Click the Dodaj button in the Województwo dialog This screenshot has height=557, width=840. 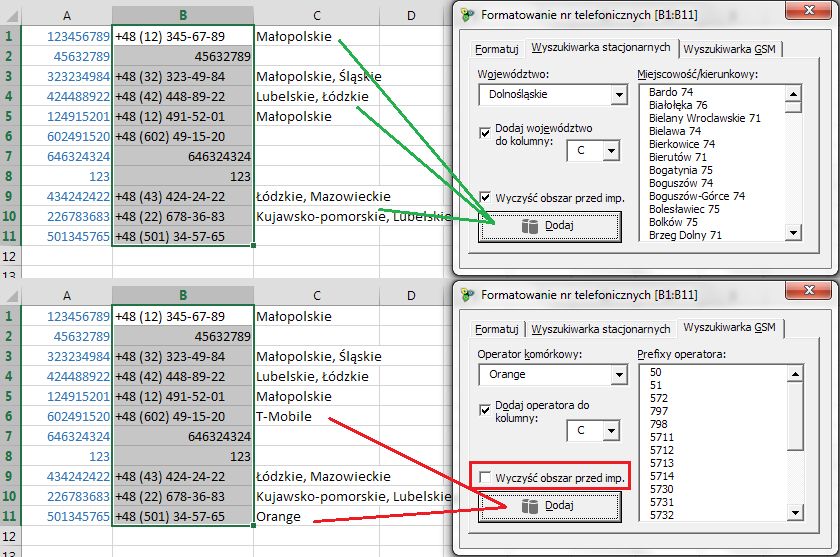tap(550, 227)
